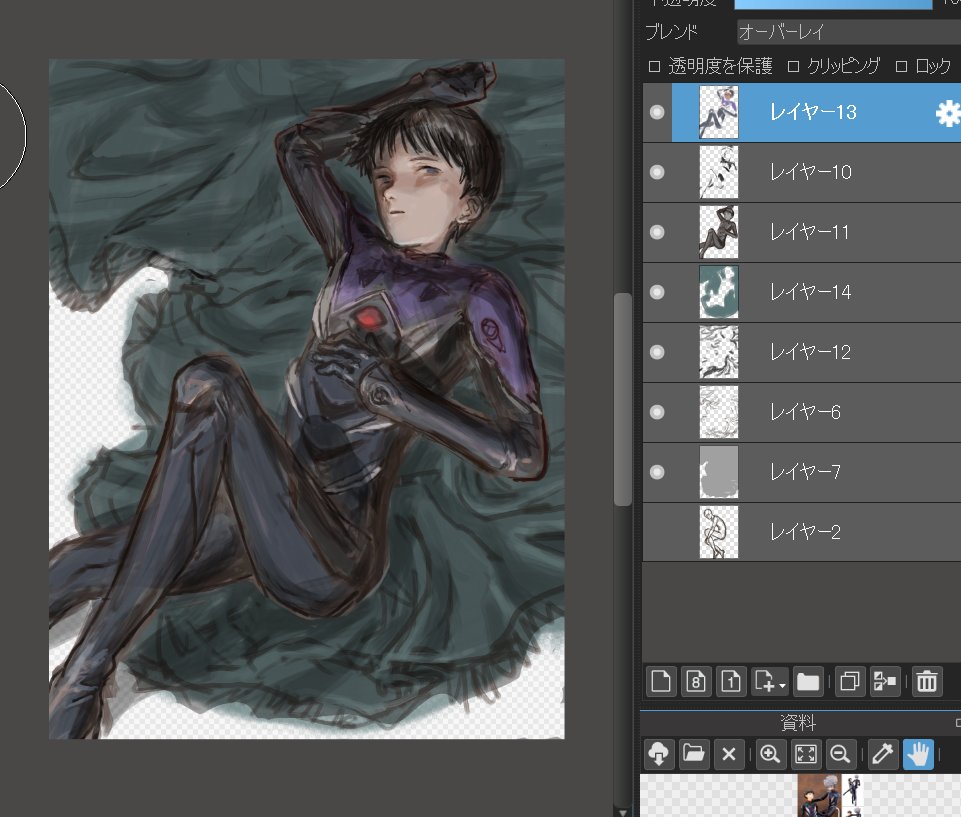The height and width of the screenshot is (817, 961).
Task: Select the レイヤー12 layer name
Action: [x=810, y=352]
